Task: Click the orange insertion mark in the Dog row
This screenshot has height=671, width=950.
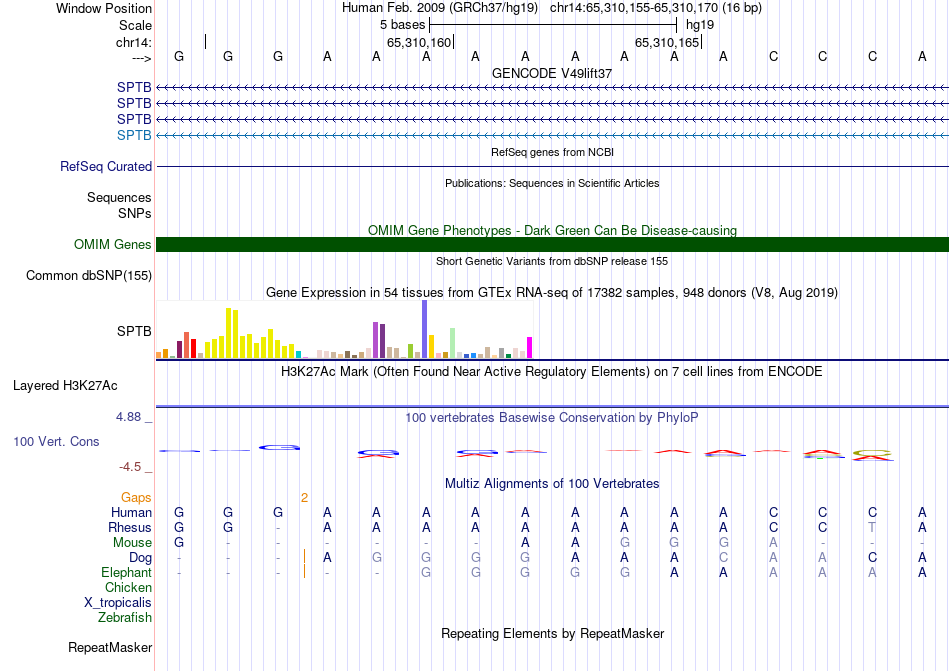Action: click(x=304, y=557)
